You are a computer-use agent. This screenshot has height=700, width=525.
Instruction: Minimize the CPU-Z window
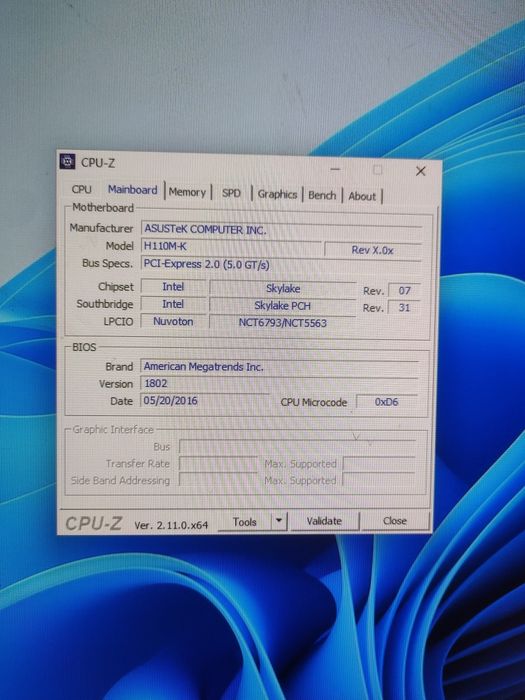coord(336,170)
